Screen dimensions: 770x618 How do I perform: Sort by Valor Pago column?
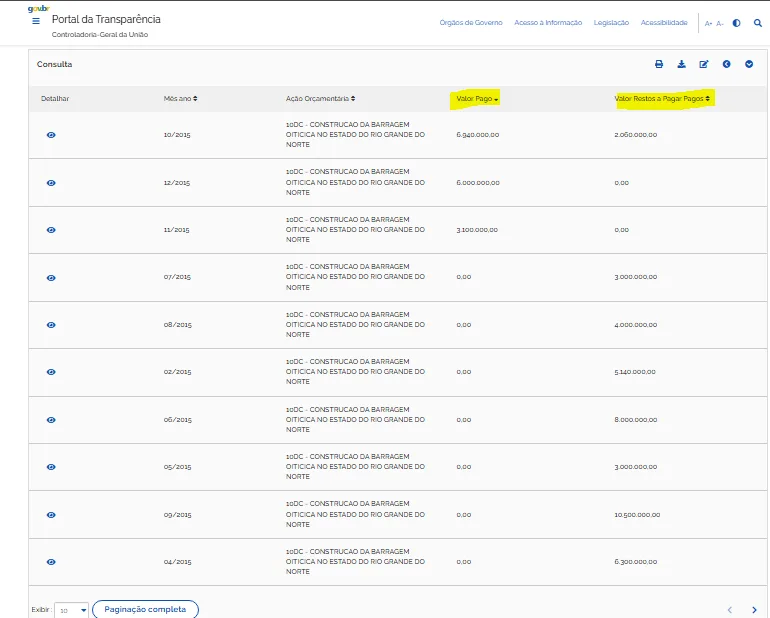[x=477, y=99]
